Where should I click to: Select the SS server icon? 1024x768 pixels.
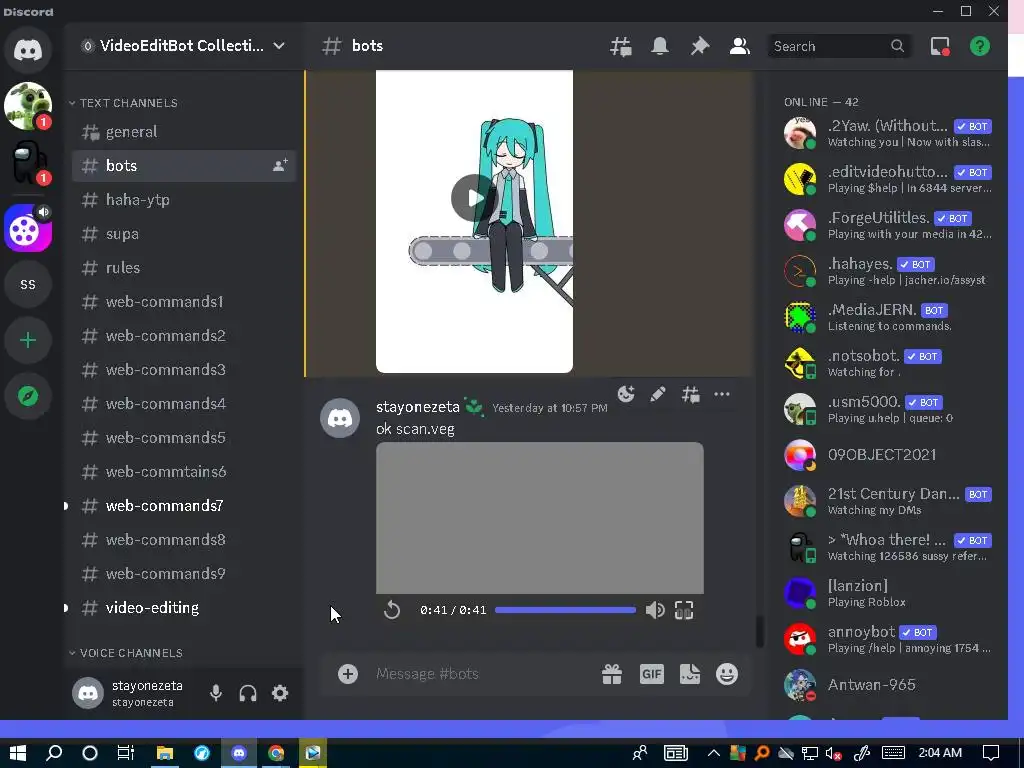coord(27,284)
